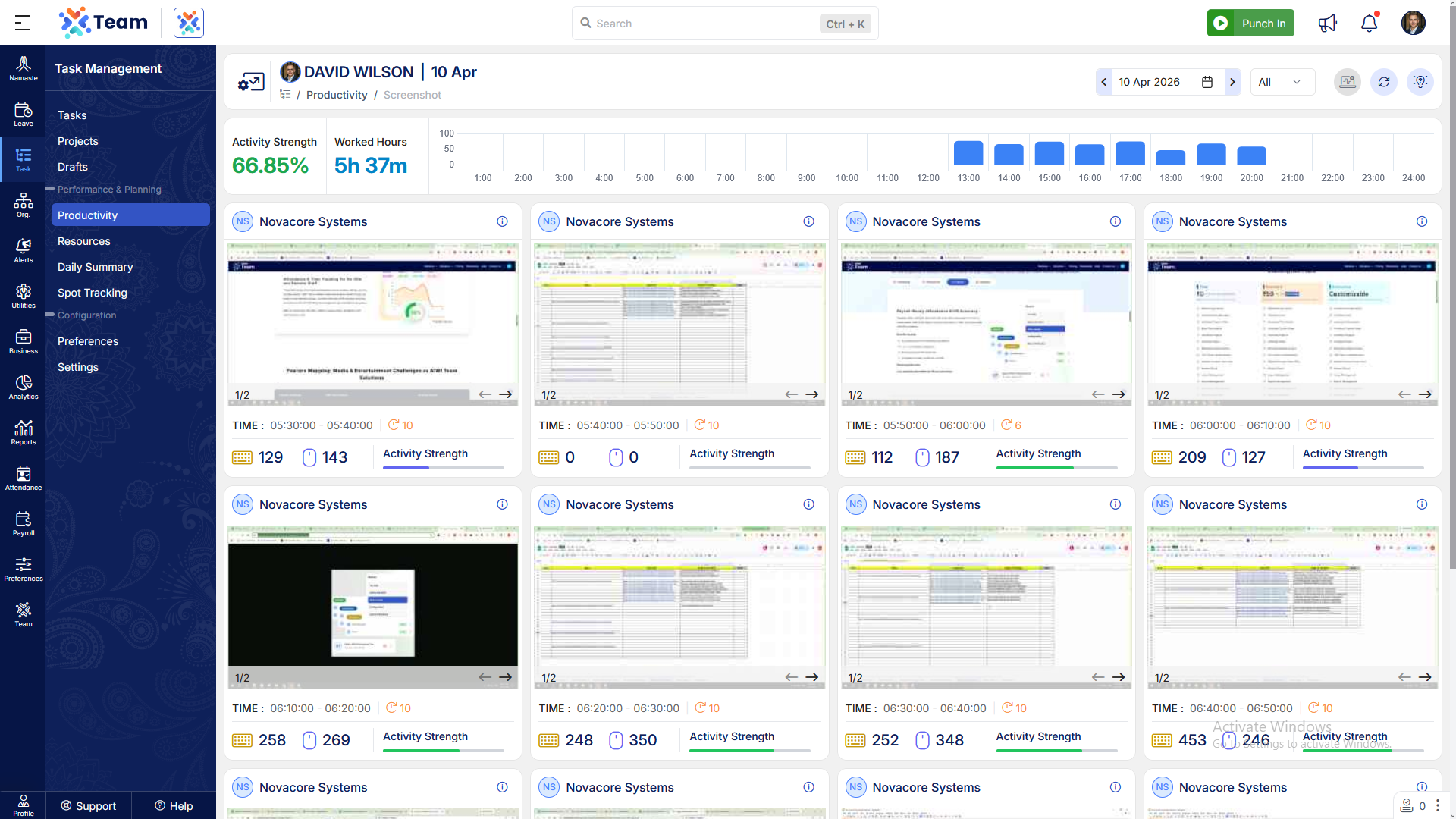Show next image on 05:30:00 card
This screenshot has width=1456, height=819.
click(x=505, y=394)
